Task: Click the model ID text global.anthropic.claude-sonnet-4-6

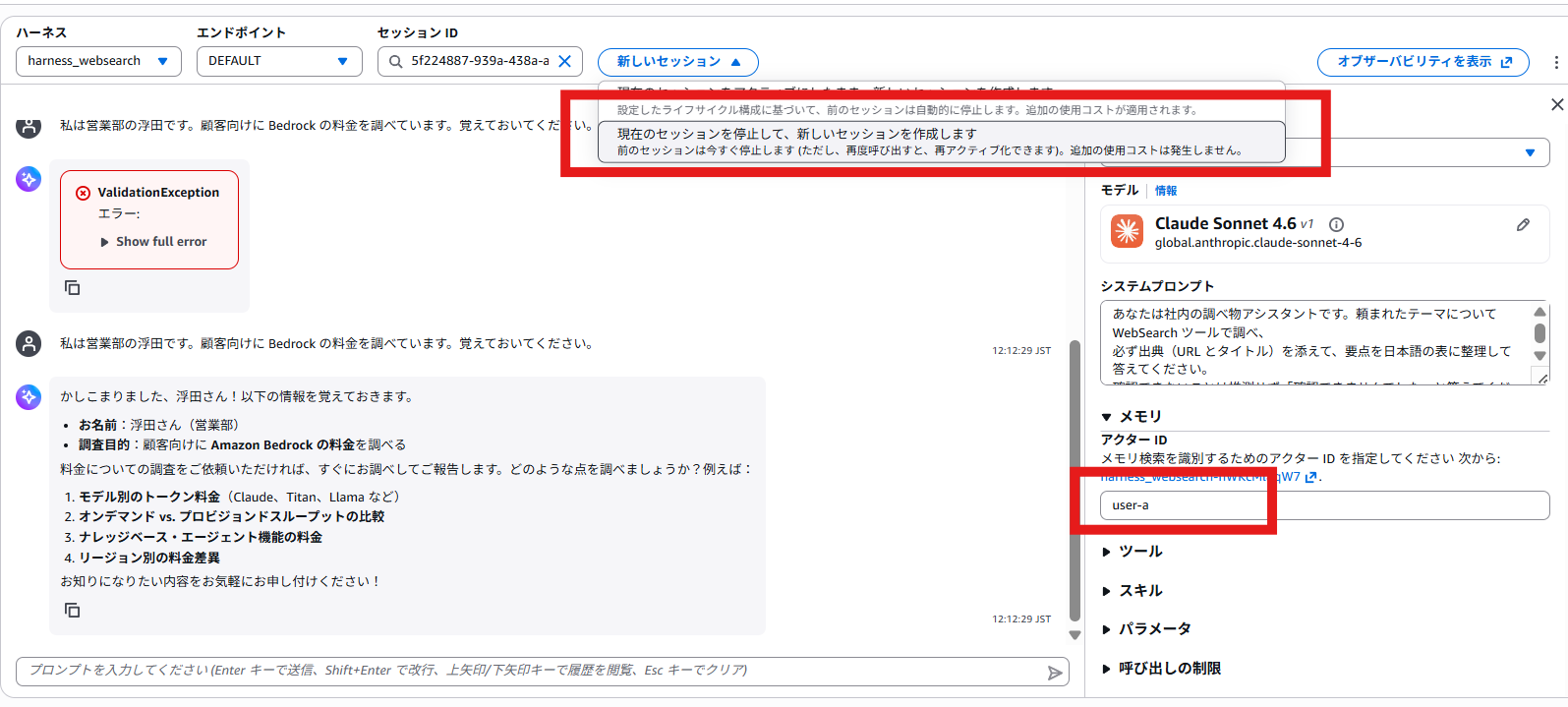Action: click(1258, 243)
